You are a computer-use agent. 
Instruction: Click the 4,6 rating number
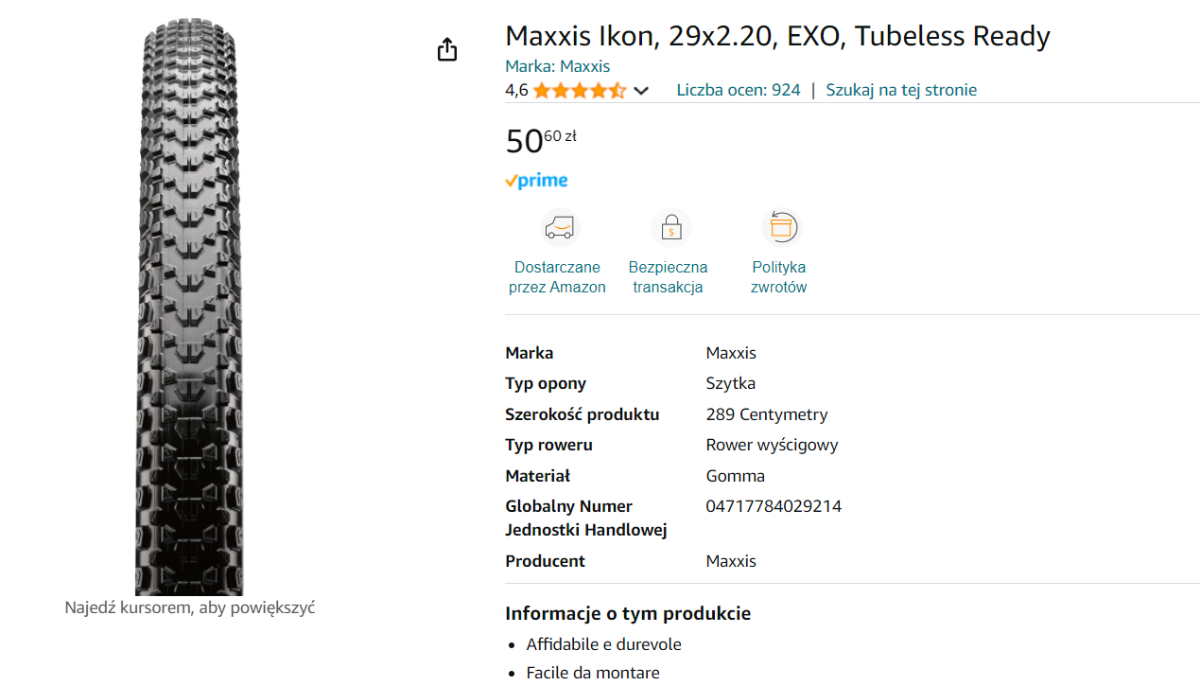516,90
